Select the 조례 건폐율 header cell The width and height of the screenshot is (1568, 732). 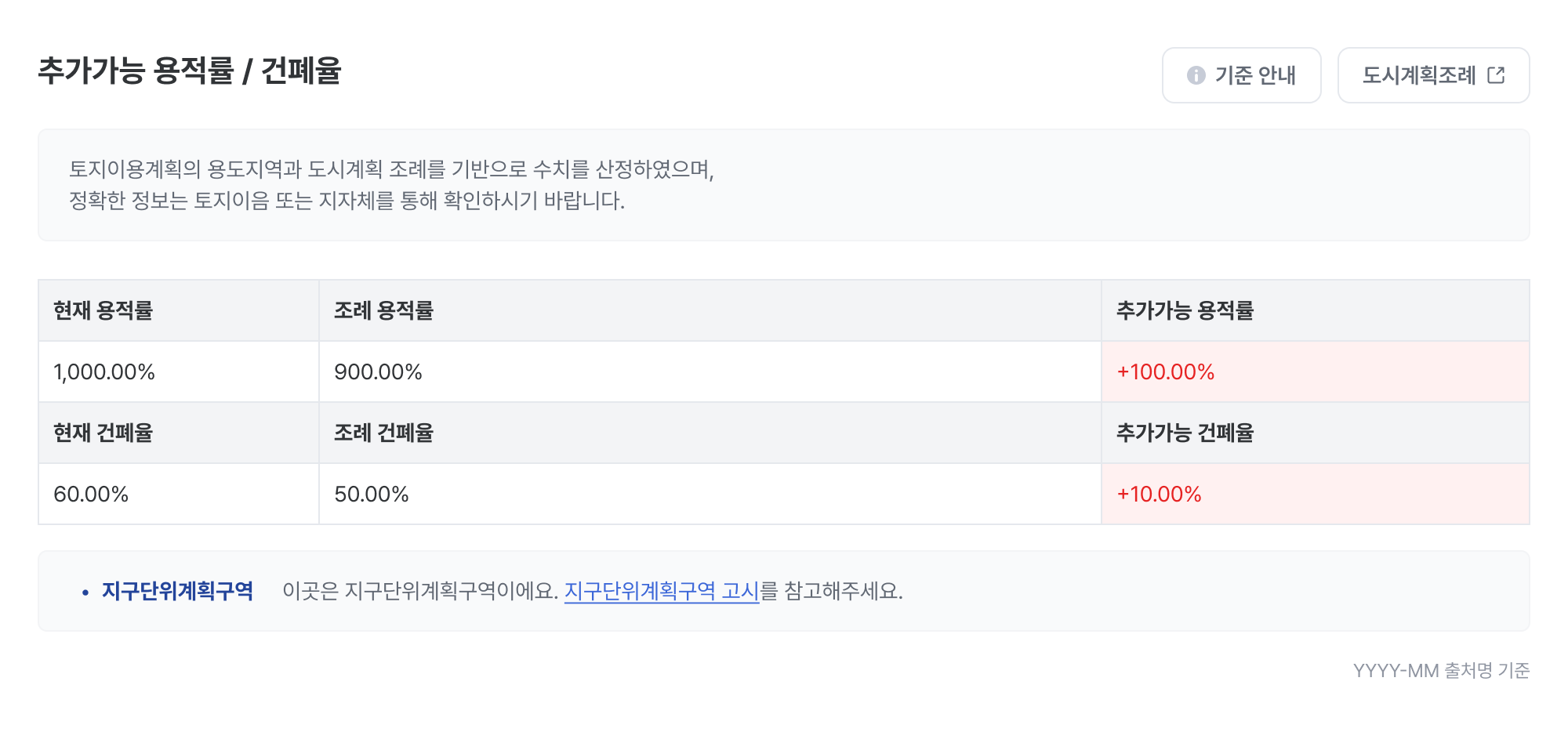(x=383, y=433)
